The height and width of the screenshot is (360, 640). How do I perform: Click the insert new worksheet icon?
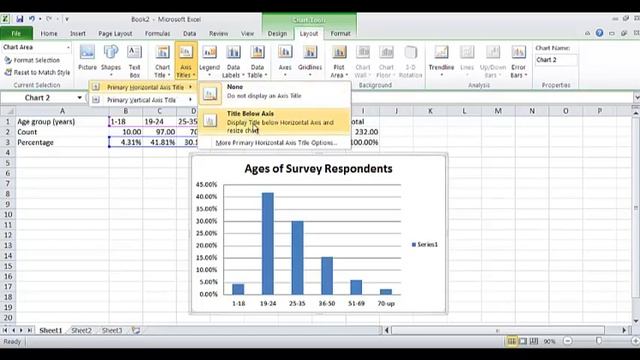(136, 330)
